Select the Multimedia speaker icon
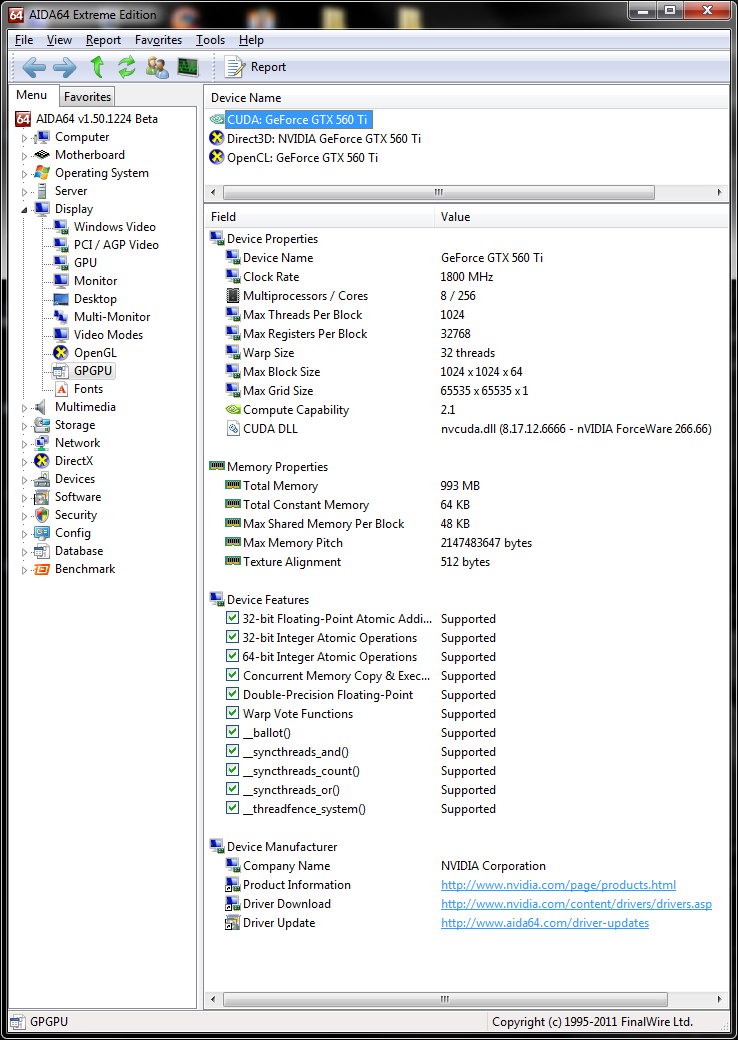 [x=42, y=407]
